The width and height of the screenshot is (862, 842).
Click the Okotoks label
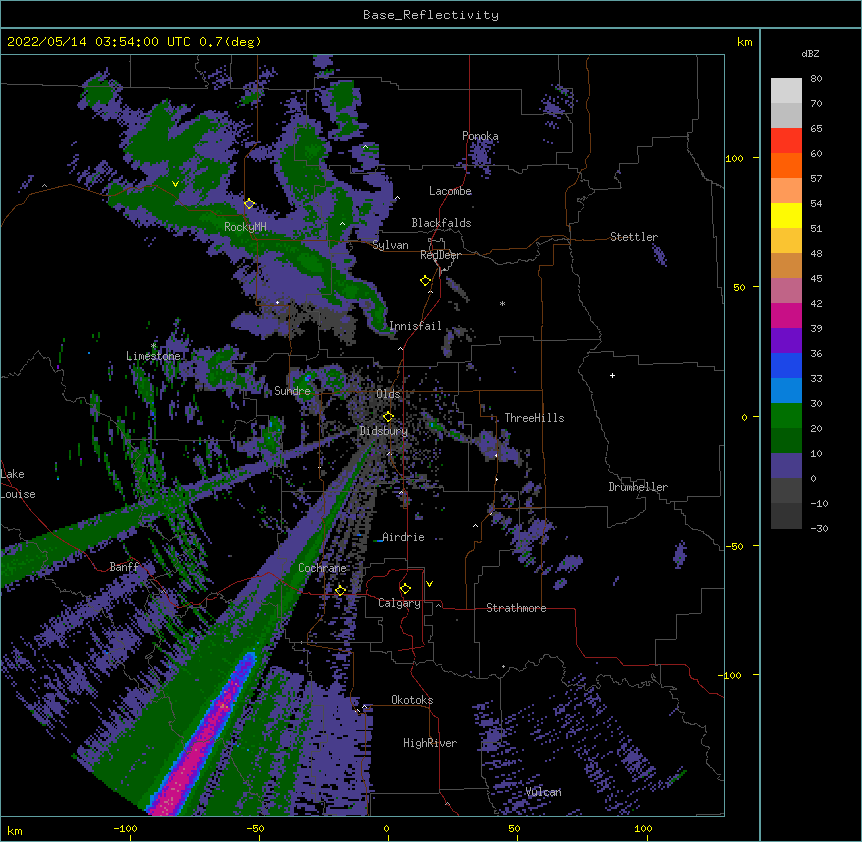[412, 700]
